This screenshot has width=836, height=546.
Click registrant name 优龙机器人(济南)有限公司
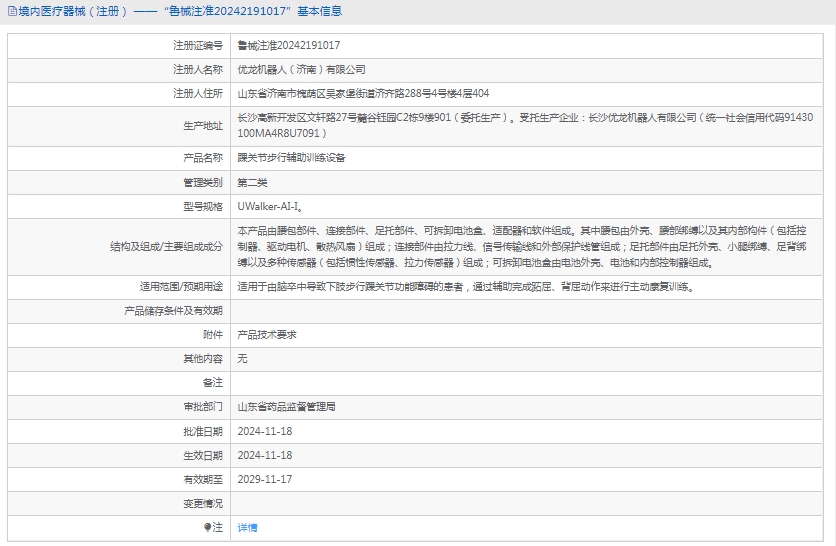301,70
